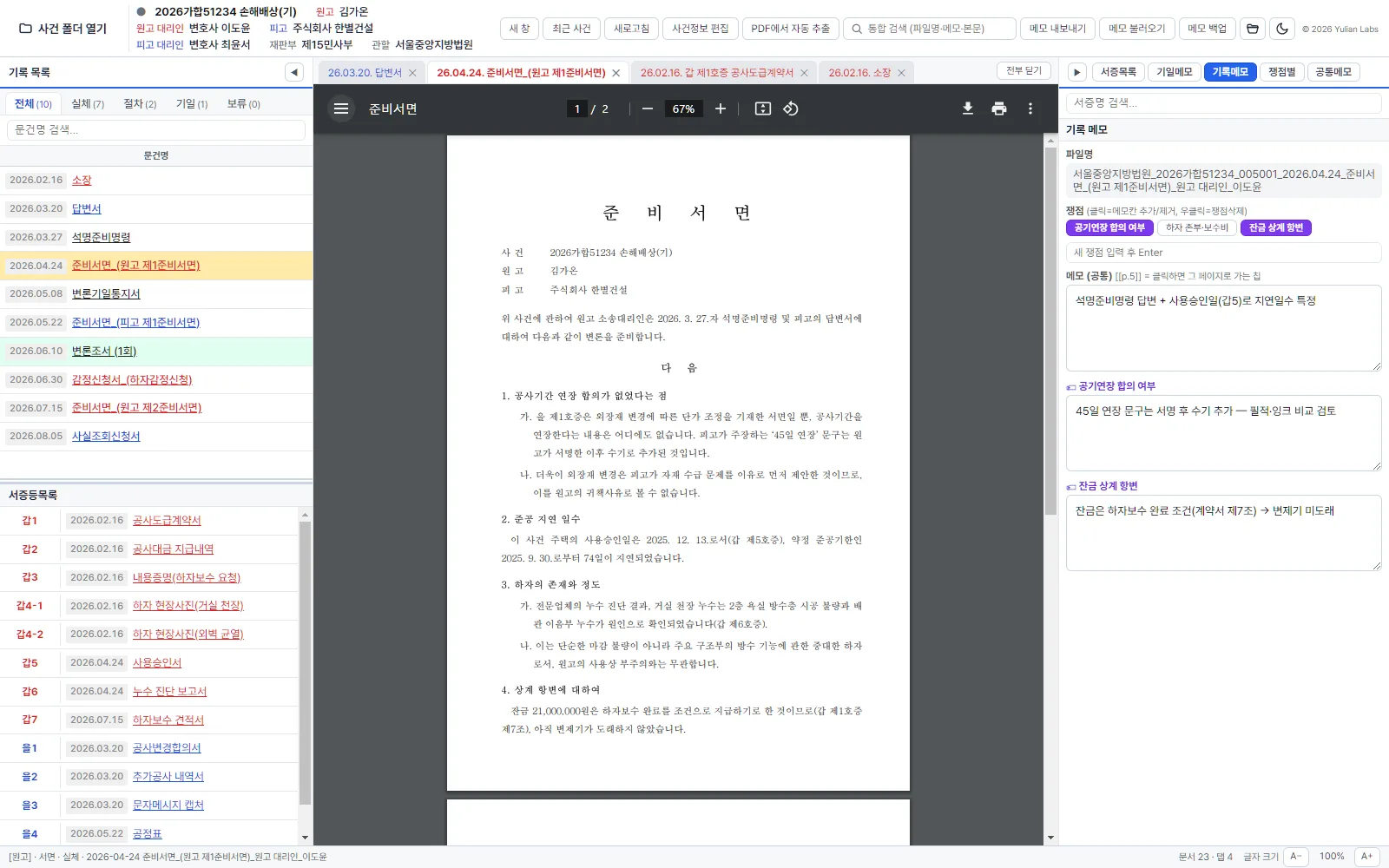Click 메모 불러오기
This screenshot has width=1389, height=868.
click(x=1136, y=29)
